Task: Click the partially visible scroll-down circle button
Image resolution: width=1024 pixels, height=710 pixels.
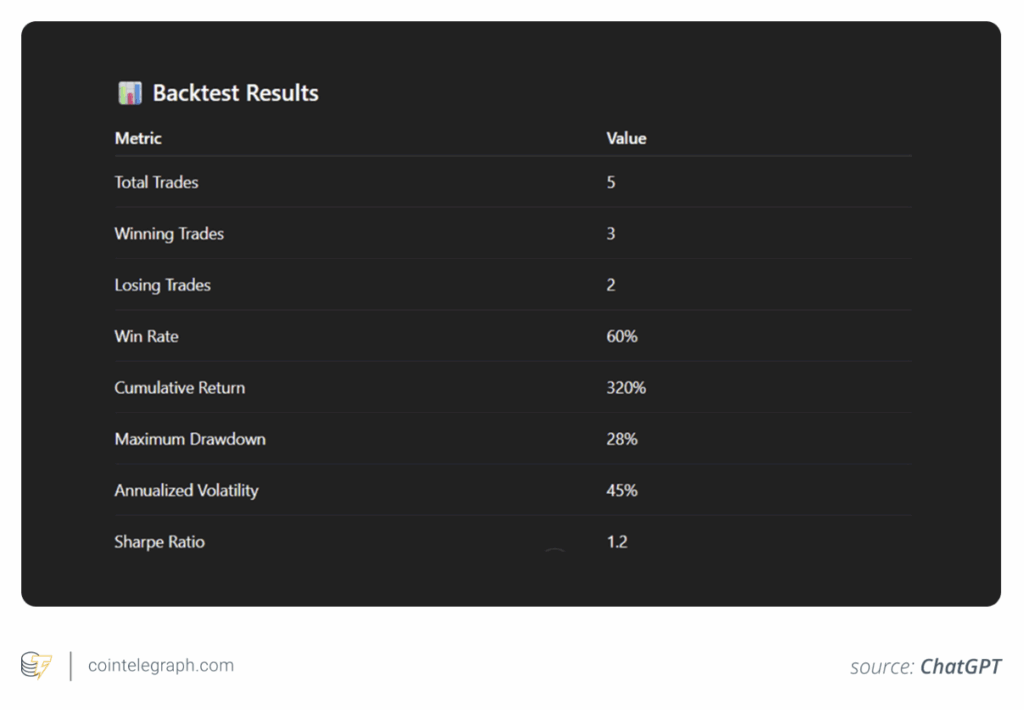Action: pyautogui.click(x=555, y=552)
